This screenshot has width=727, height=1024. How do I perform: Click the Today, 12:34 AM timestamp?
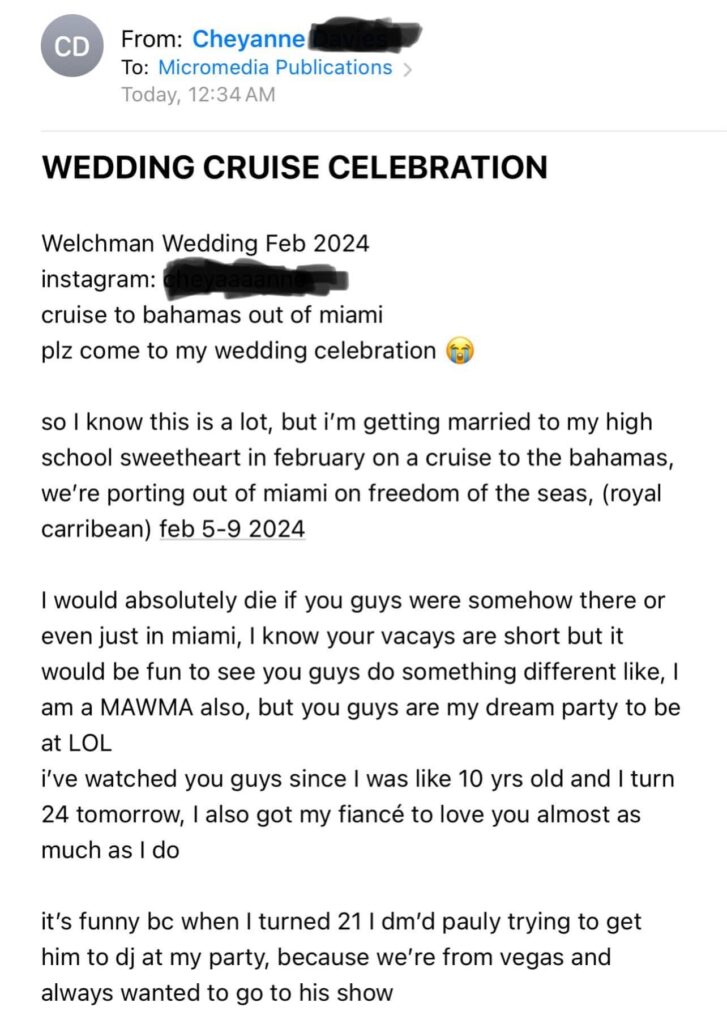(x=197, y=95)
